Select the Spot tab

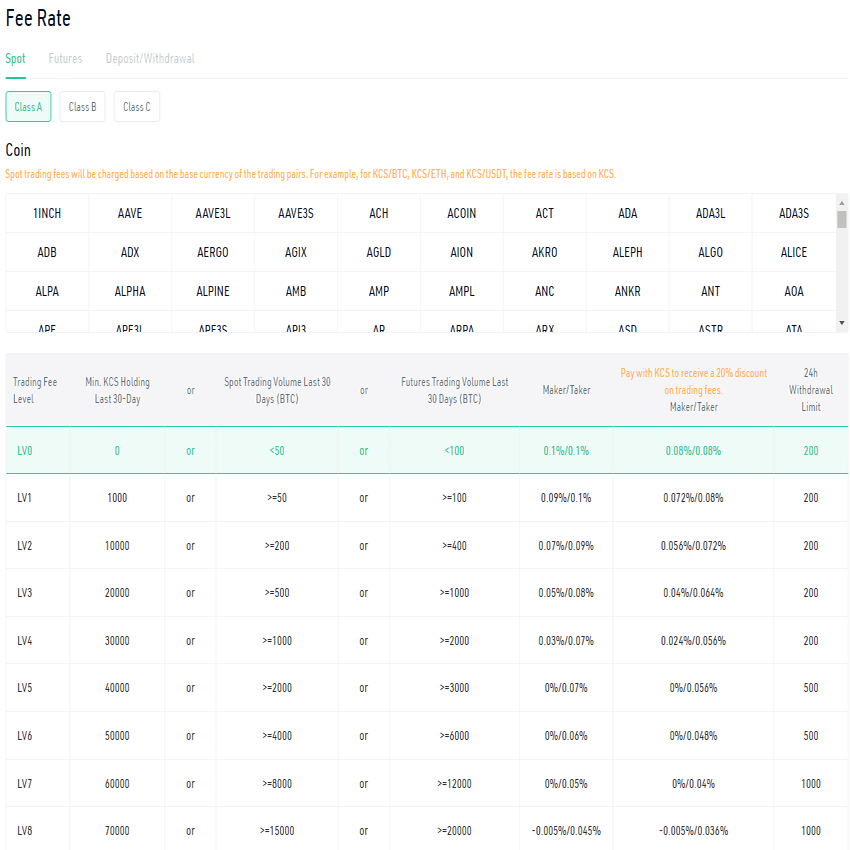coord(15,58)
